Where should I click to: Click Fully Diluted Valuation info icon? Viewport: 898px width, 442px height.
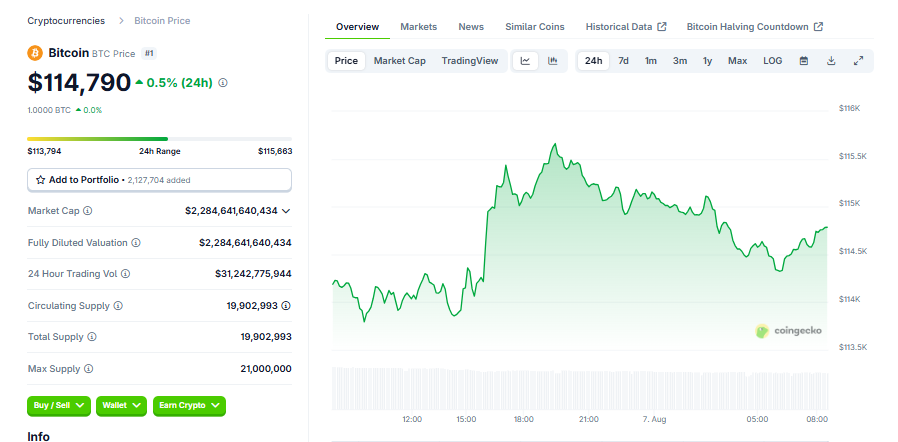point(136,243)
